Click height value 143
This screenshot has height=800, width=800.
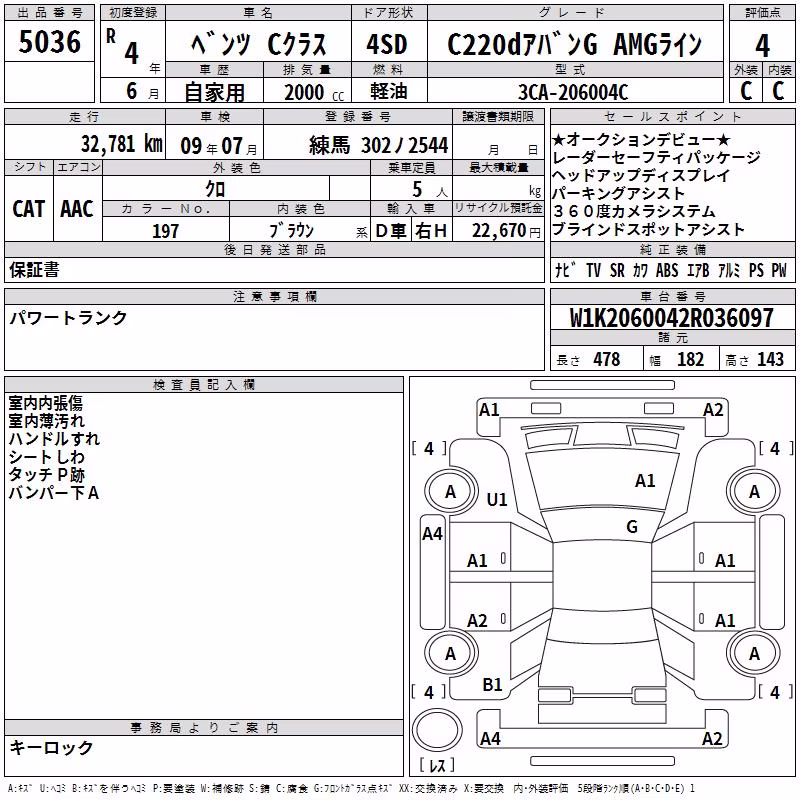[x=770, y=359]
